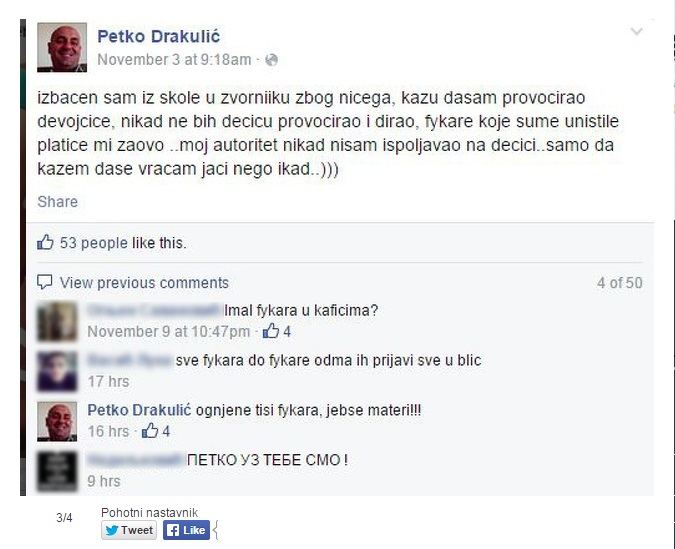Click the comment bubble icon

click(45, 282)
